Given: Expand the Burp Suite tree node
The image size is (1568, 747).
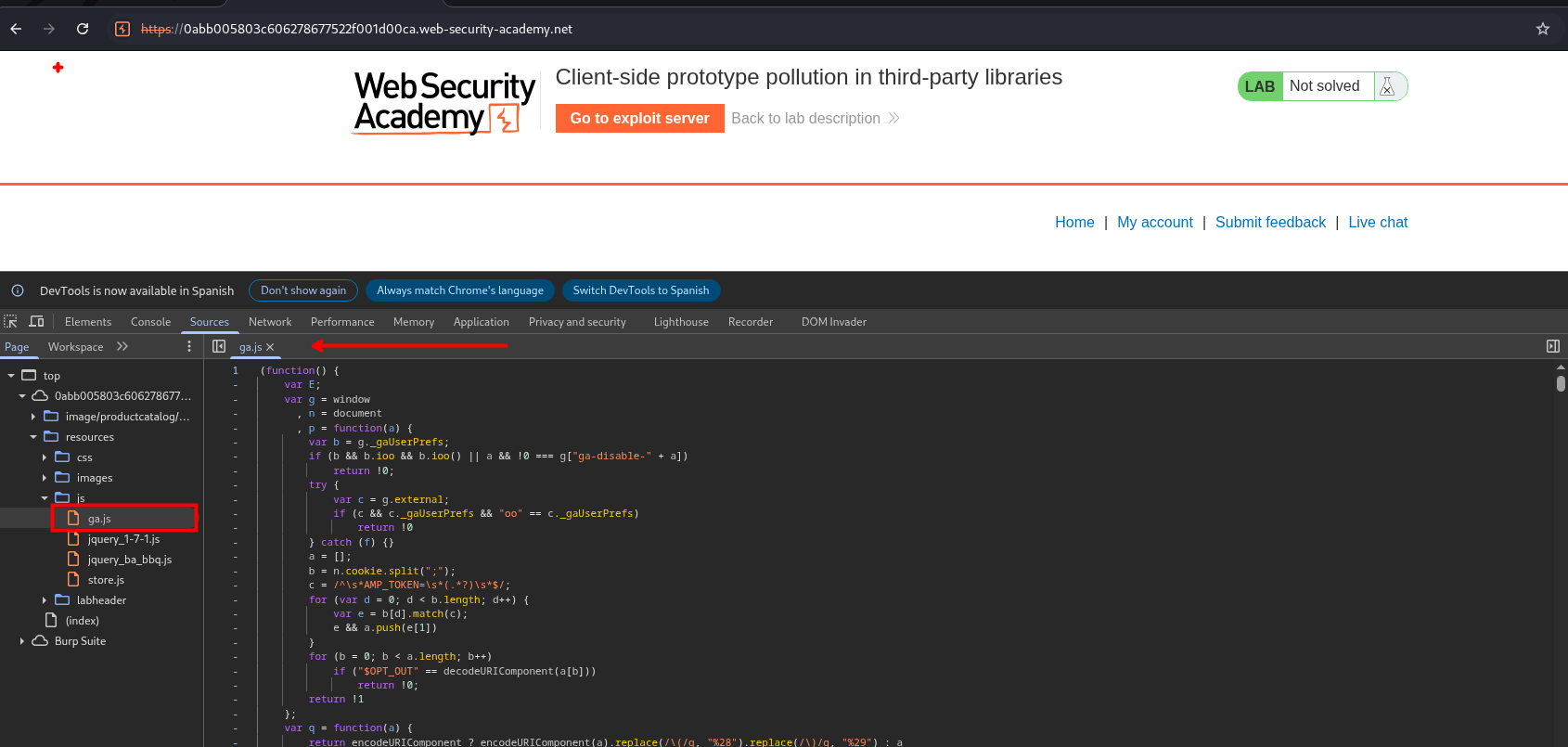Looking at the screenshot, I should click(22, 641).
